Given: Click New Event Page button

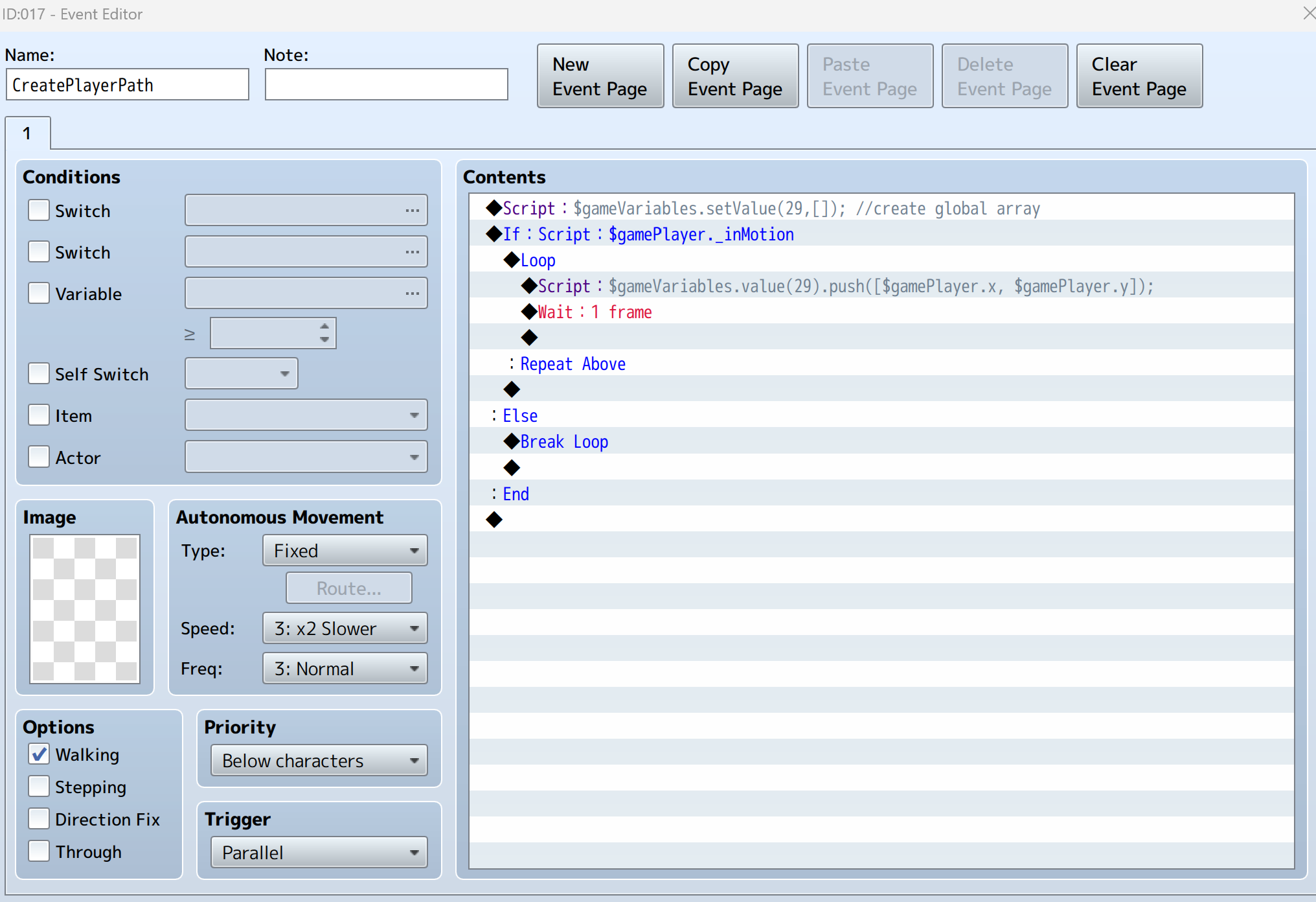Looking at the screenshot, I should coord(600,76).
